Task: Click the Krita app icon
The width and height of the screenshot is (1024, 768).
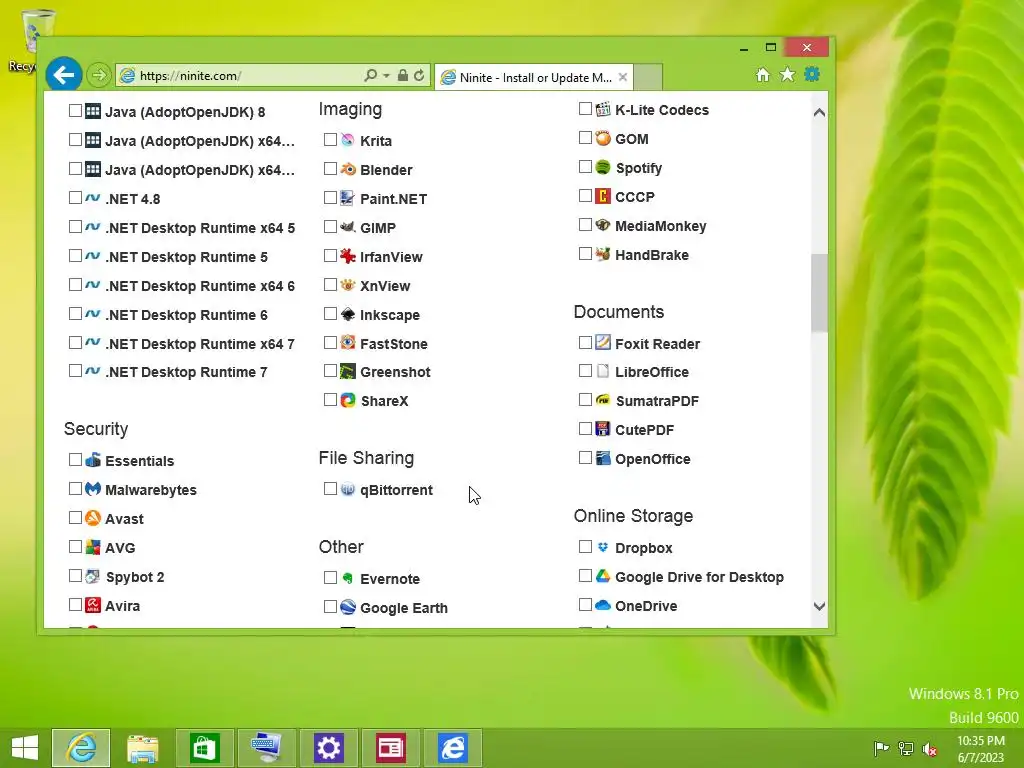Action: tap(347, 140)
